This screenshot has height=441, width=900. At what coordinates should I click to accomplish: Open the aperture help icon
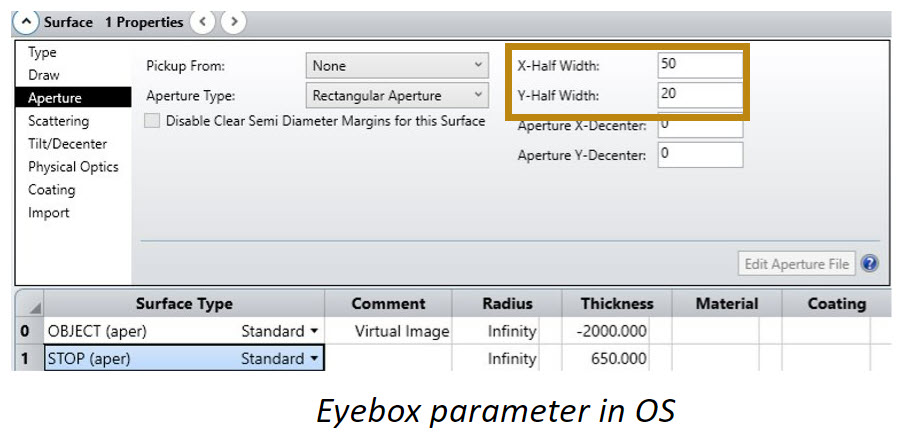tap(870, 264)
